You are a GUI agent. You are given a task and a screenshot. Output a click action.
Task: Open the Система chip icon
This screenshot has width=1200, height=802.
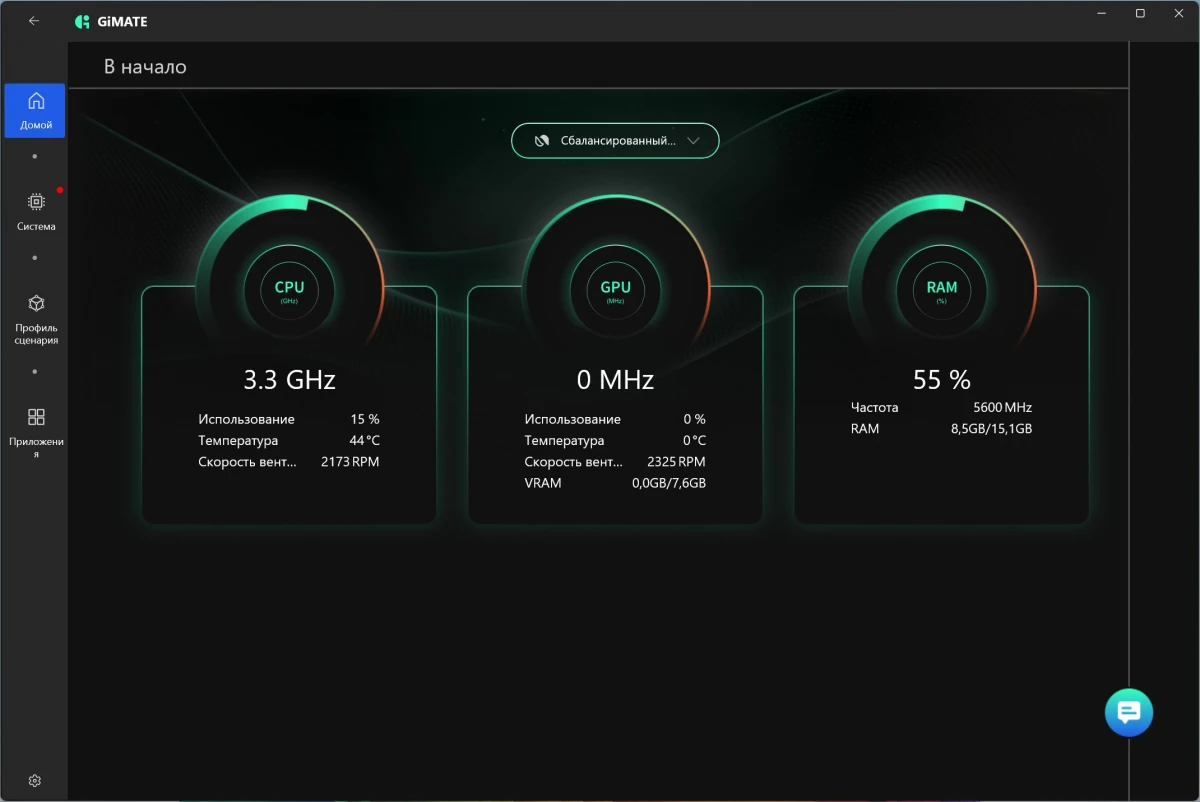pos(36,202)
